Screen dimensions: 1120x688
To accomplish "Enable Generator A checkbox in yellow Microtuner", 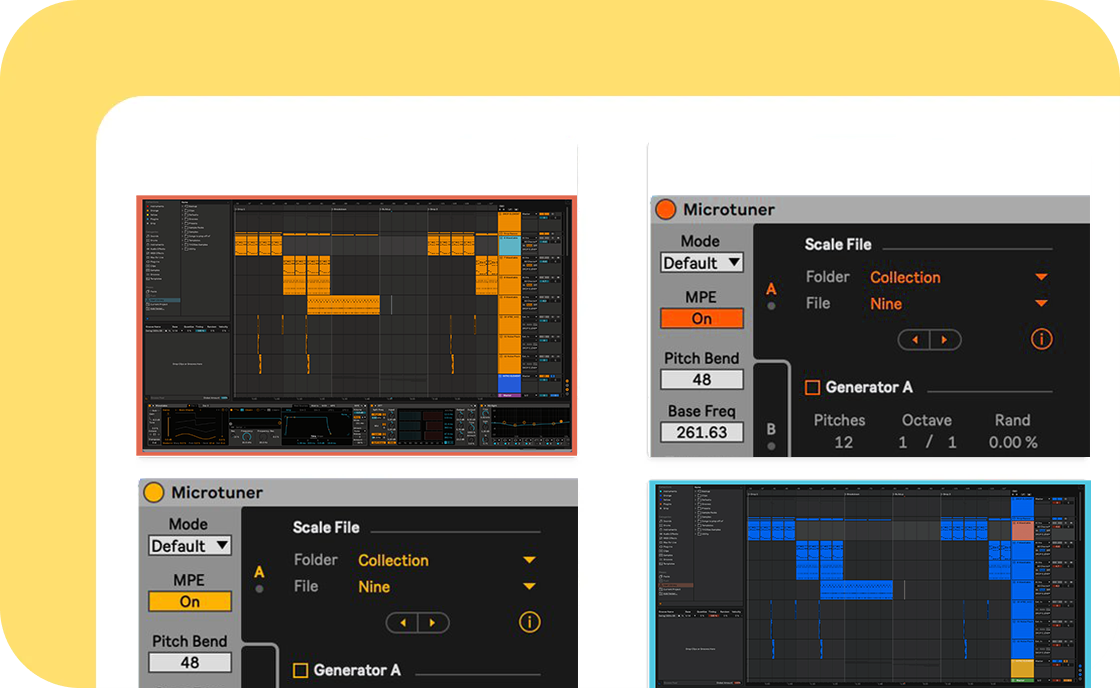I will 300,670.
